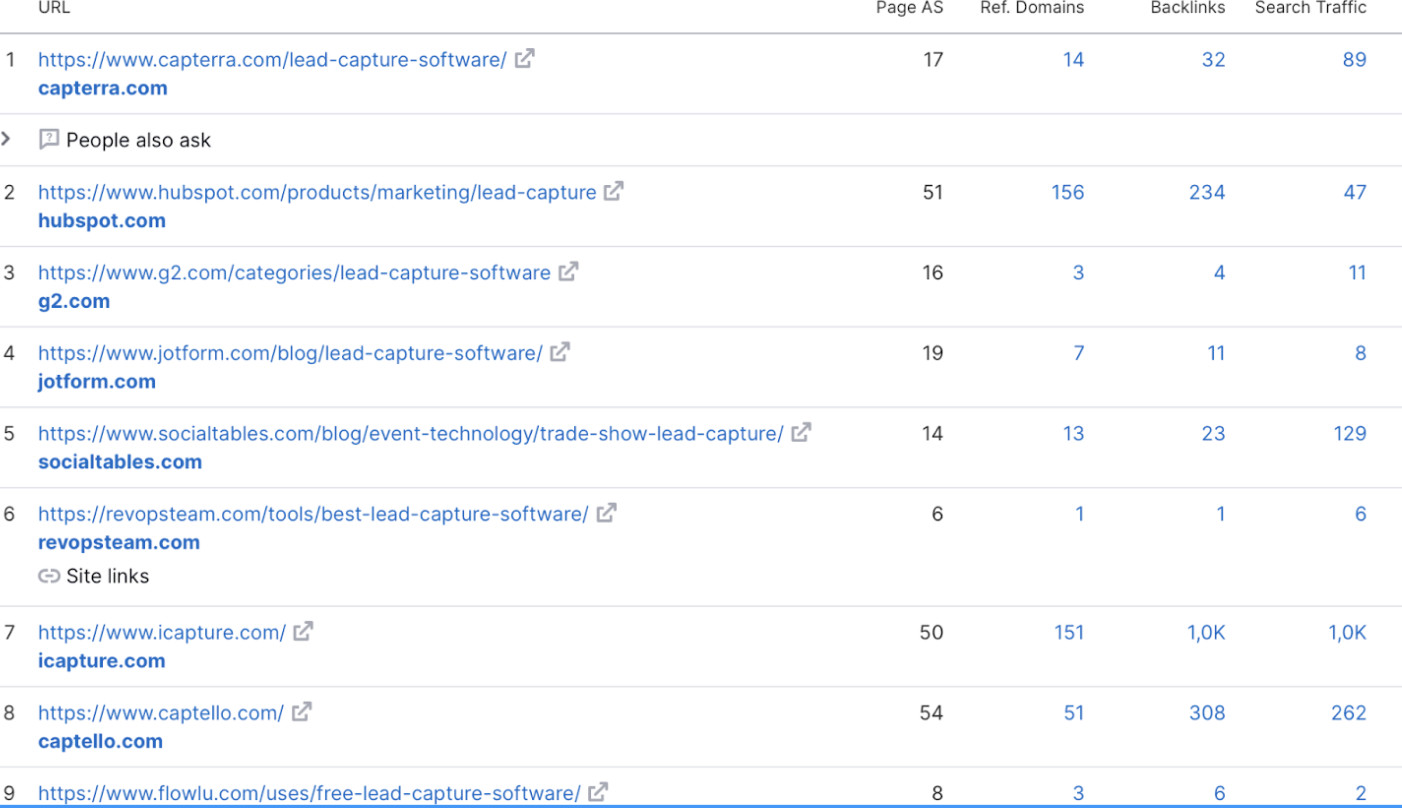Open external link icon next to icapture.com URL
This screenshot has width=1402, height=808.
click(303, 632)
